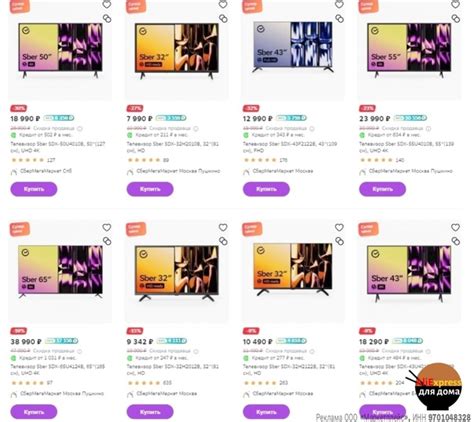The height and width of the screenshot is (422, 474).
Task: Add Sber 55" TV to comparison
Action: point(456,19)
